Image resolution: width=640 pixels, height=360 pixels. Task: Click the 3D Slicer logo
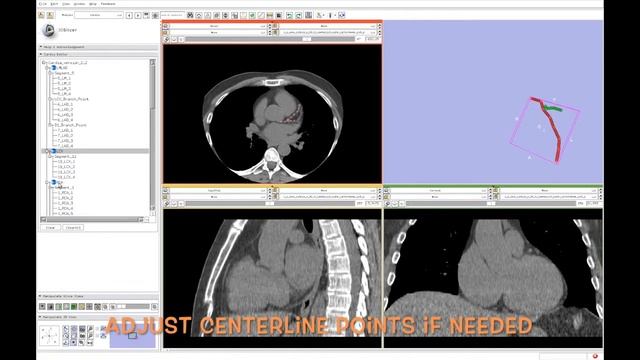(49, 30)
